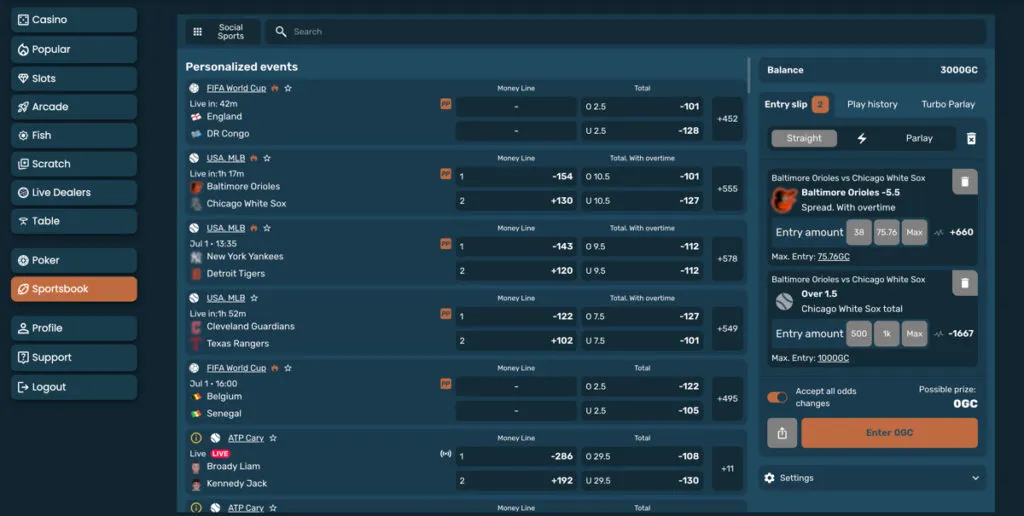The width and height of the screenshot is (1024, 516).
Task: Click odds format icon beside -1667
Action: pos(938,334)
